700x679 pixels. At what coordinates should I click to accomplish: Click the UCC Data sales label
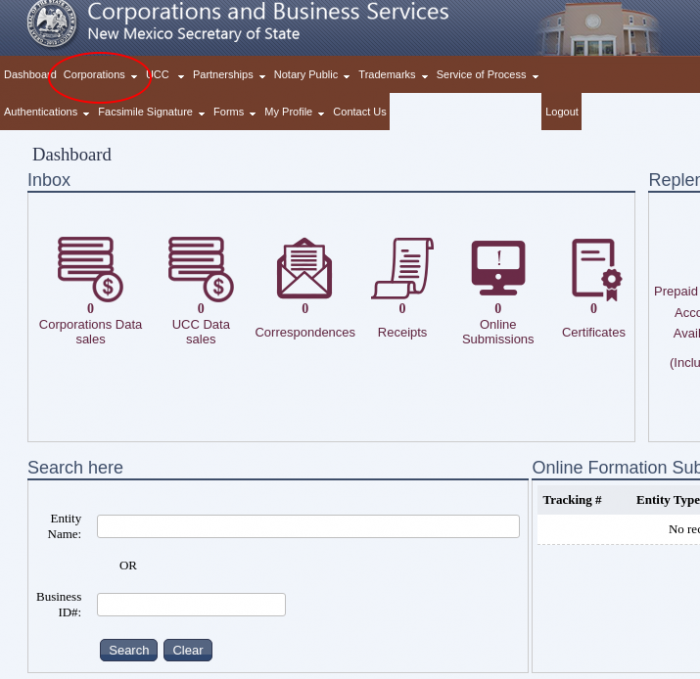point(201,332)
